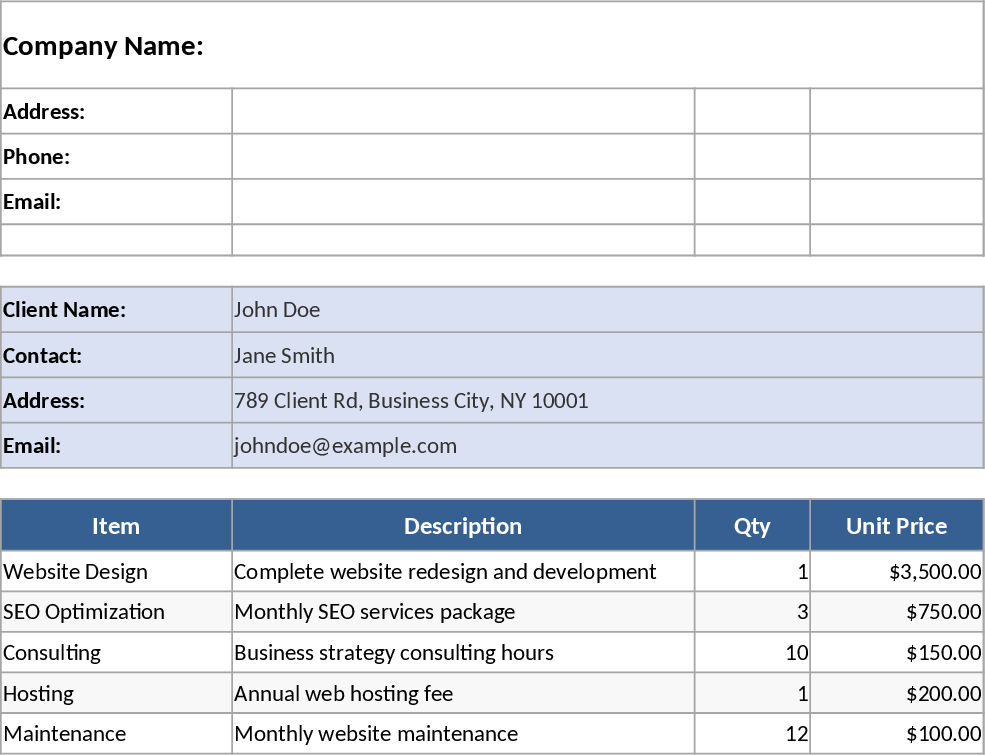985x755 pixels.
Task: Click the Maintenance quantity cell showing 12
Action: click(752, 734)
